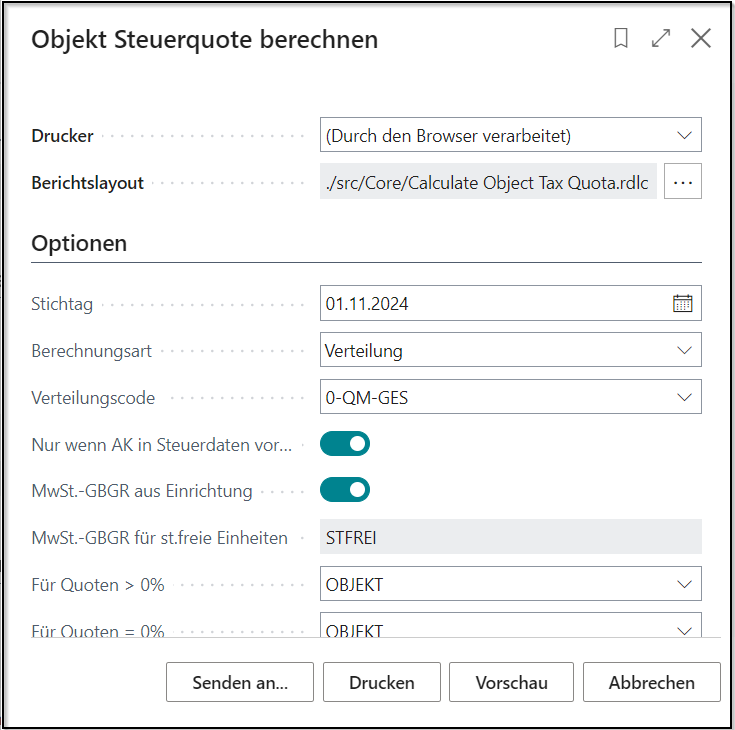Disable MwSt.-GBGR aus Einrichtung switch
The height and width of the screenshot is (730, 735).
click(x=345, y=490)
